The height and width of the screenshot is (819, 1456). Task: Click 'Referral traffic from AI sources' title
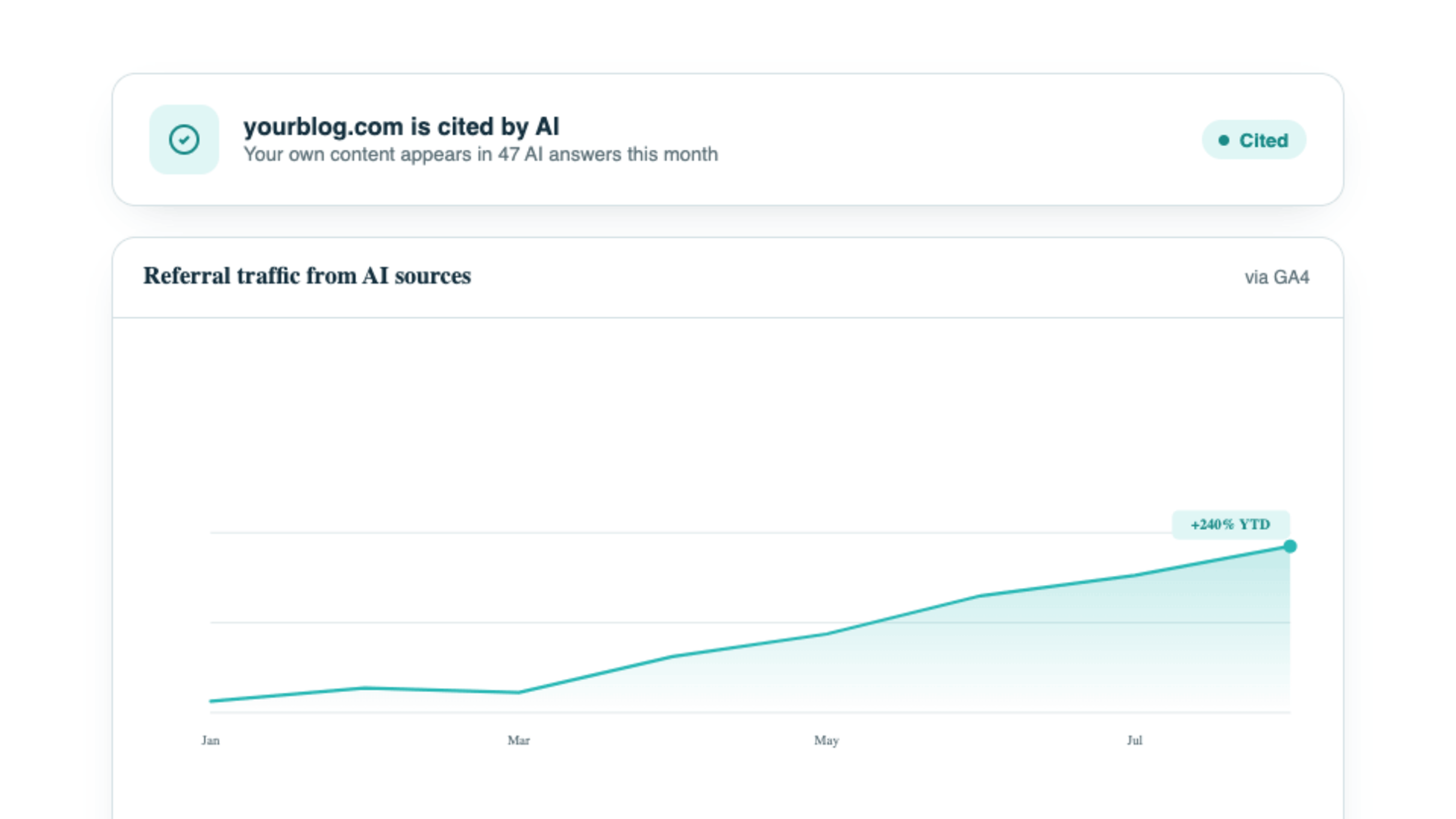[x=307, y=276]
